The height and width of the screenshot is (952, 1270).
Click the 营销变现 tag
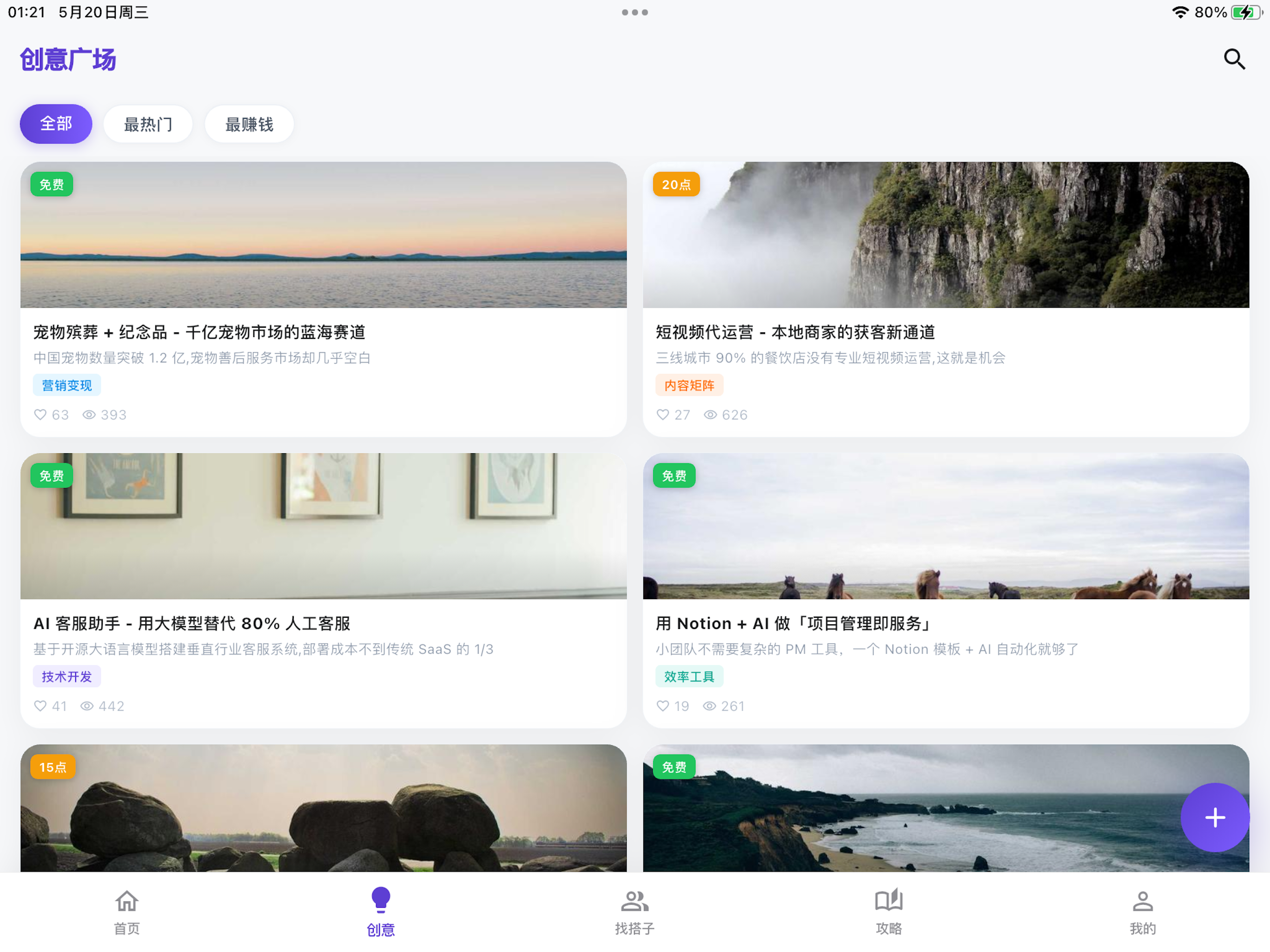click(66, 385)
